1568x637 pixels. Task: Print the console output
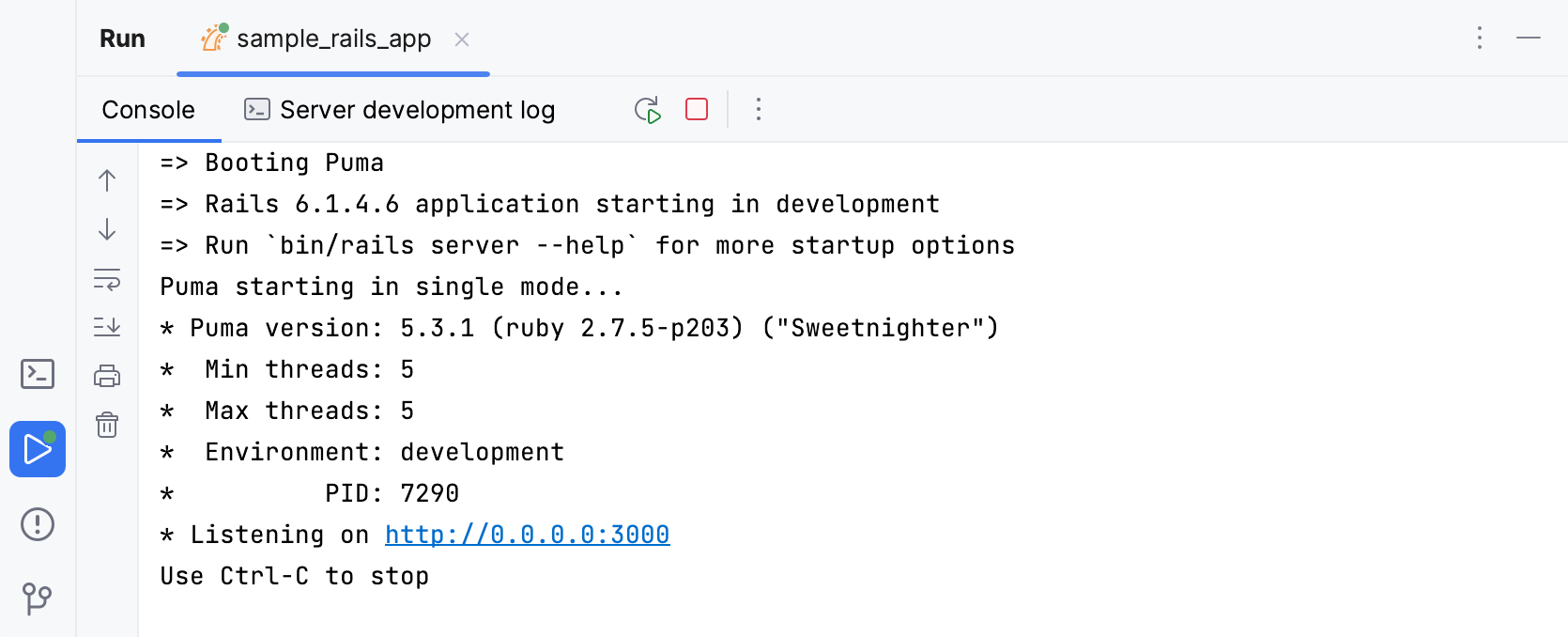(x=107, y=374)
